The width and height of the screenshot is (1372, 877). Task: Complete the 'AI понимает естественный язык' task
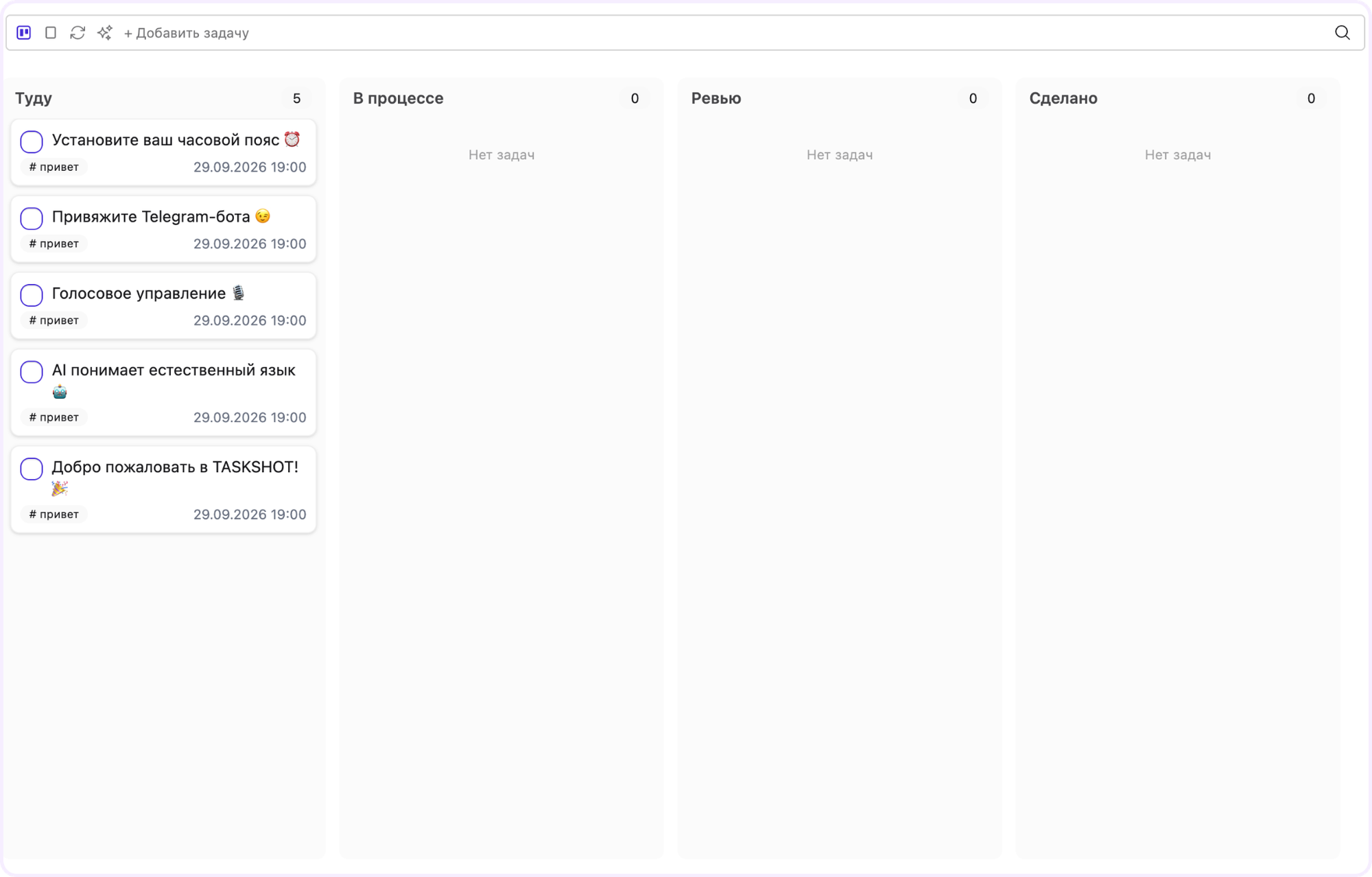(32, 372)
